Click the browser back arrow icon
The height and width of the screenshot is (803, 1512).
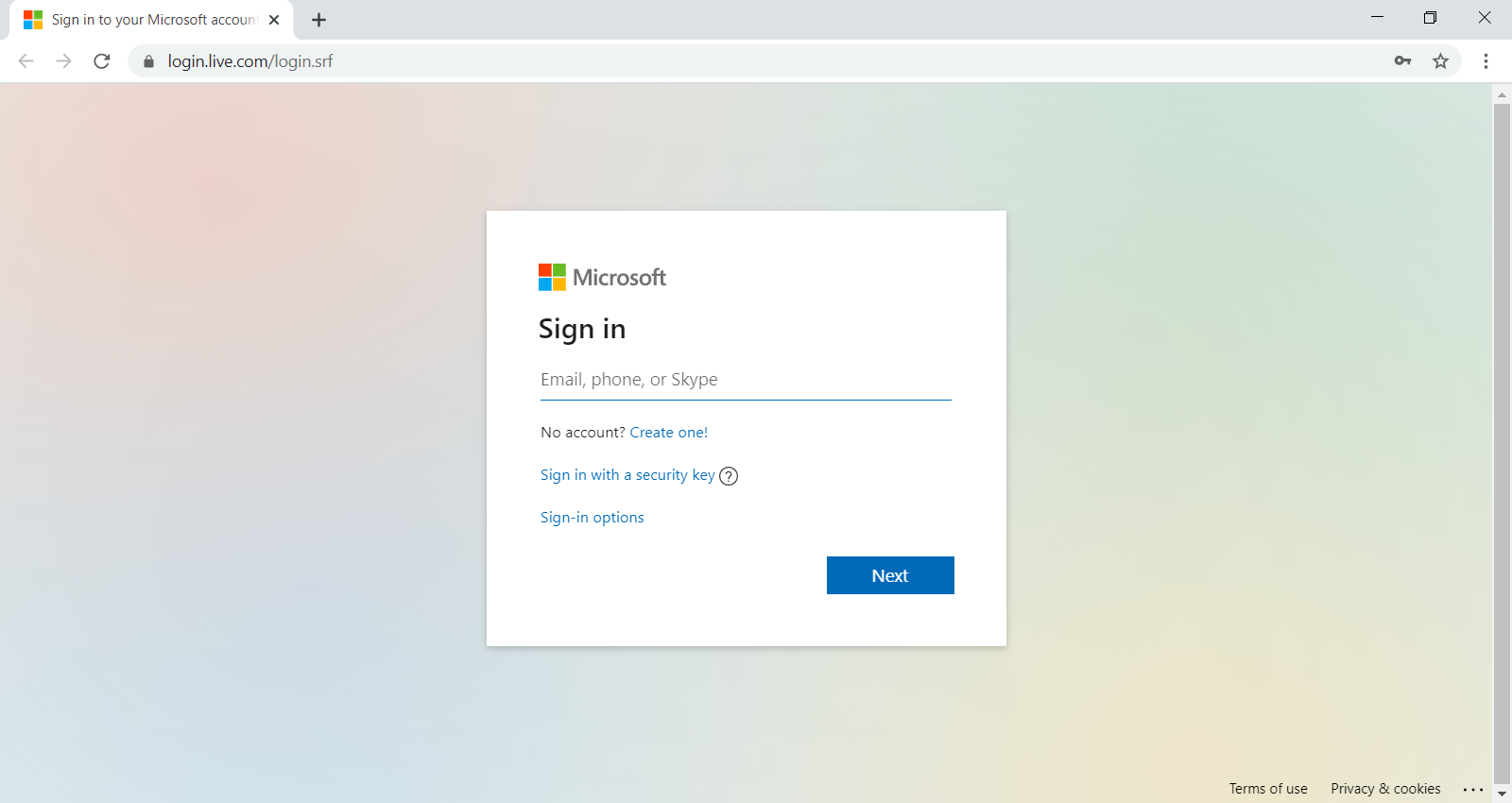pyautogui.click(x=26, y=61)
